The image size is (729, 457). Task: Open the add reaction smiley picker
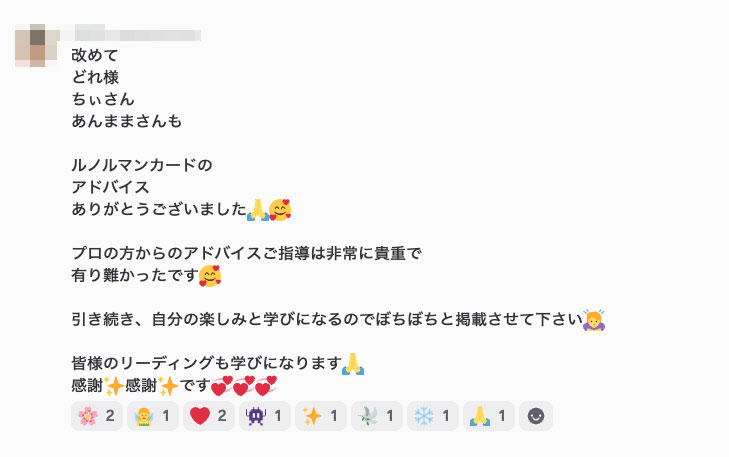[536, 416]
